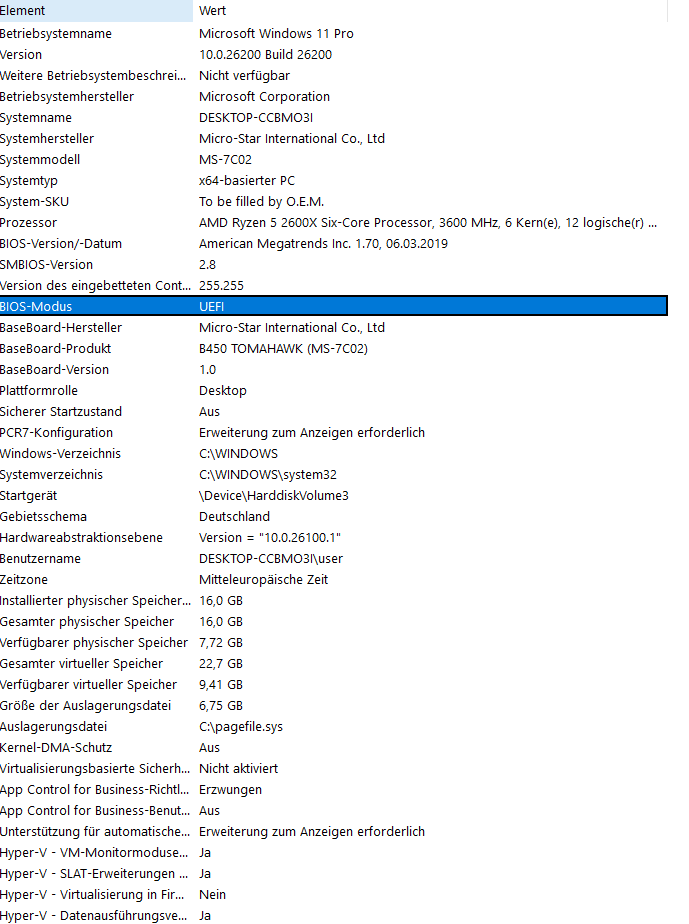Viewport: 689px width, 924px height.
Task: Select the Verfügbarer physischer Speicher row
Action: [334, 643]
